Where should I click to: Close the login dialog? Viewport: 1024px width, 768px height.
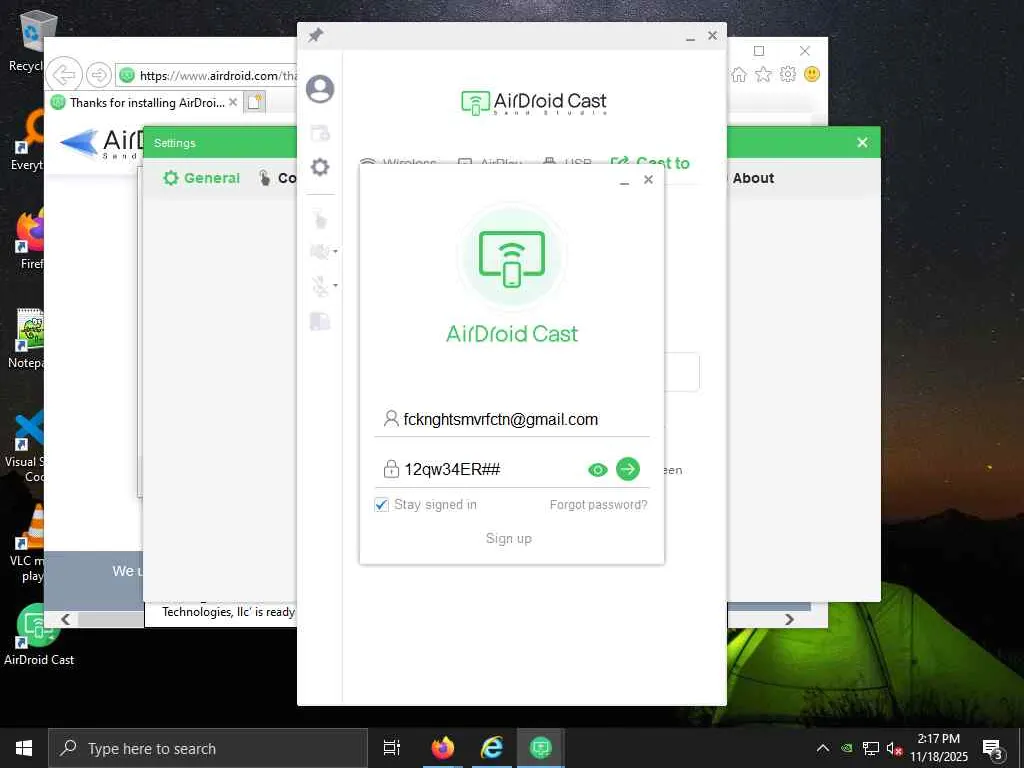648,180
